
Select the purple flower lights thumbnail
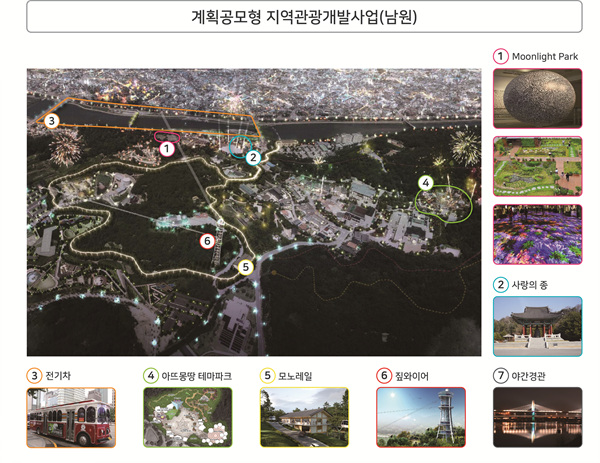(537, 234)
